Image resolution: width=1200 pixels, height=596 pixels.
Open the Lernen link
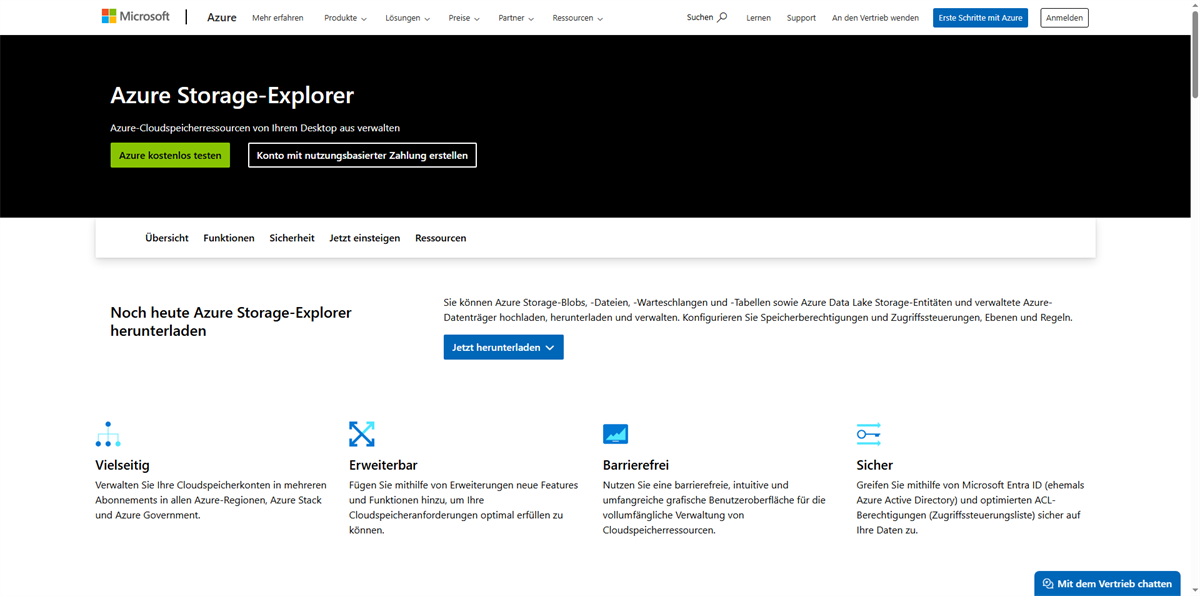click(758, 18)
